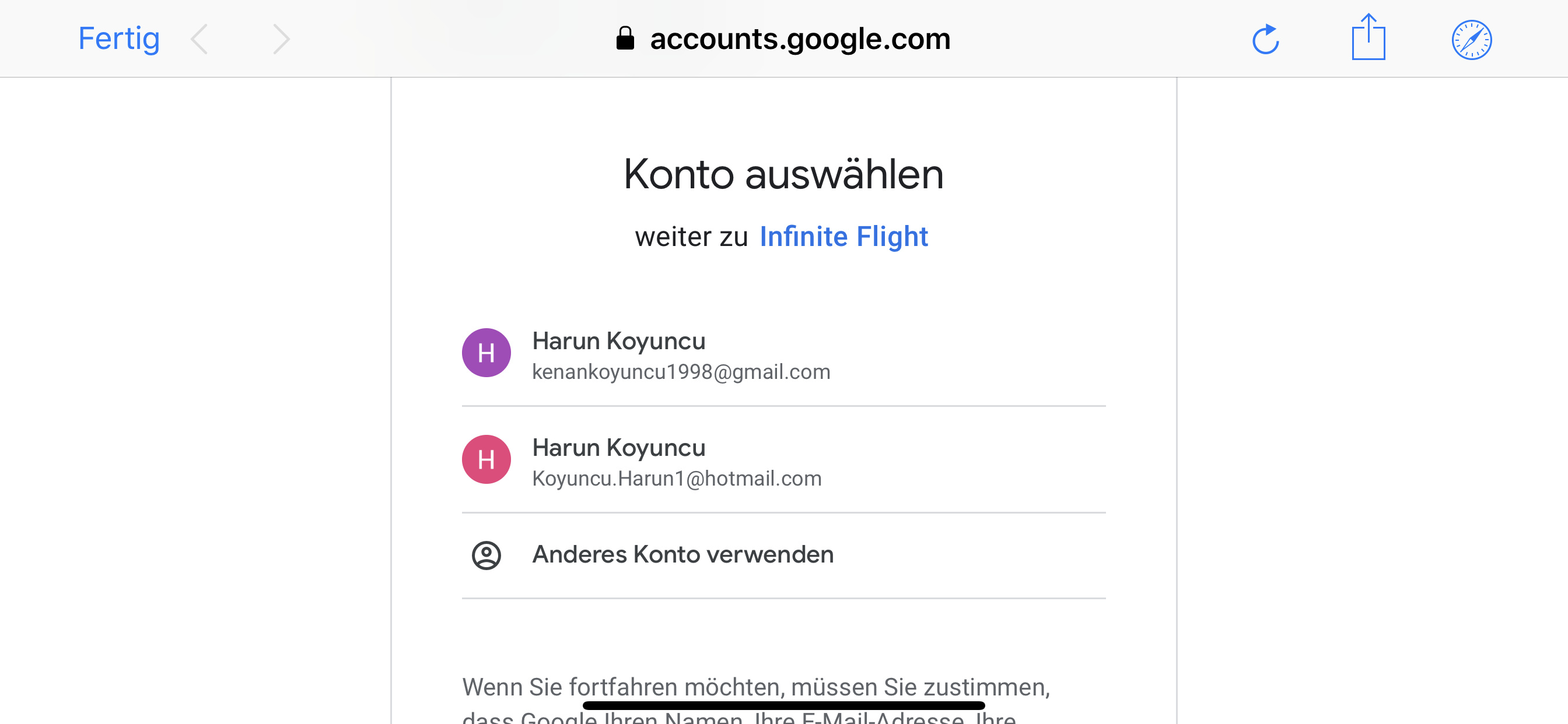Click the Konto auswählen heading
Viewport: 1568px width, 724px height.
coord(783,175)
